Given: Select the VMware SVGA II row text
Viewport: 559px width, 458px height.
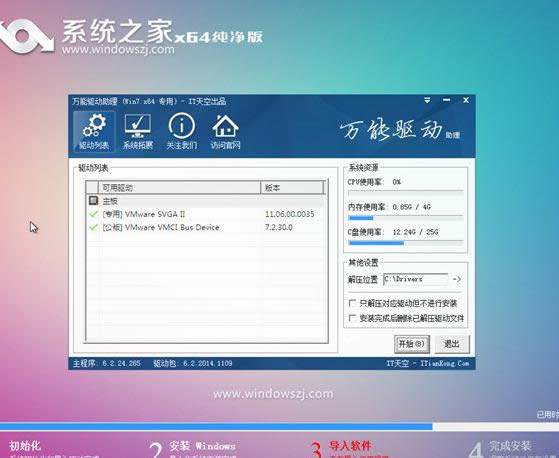Looking at the screenshot, I should coord(144,214).
